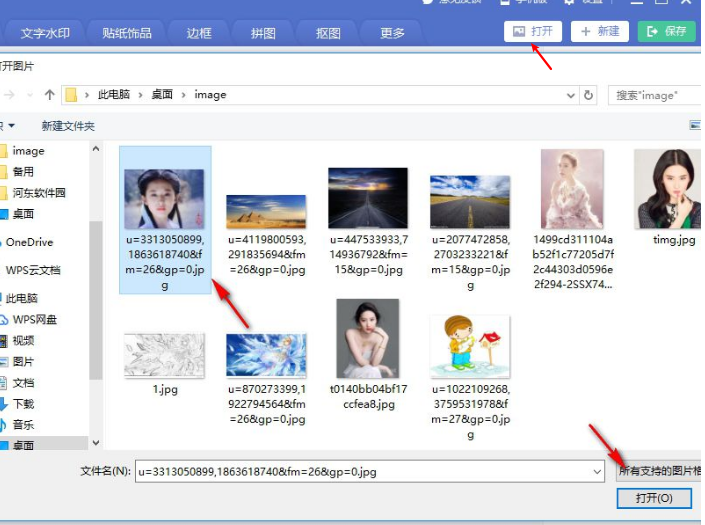Select the u=3313050899 portrait thumbnail
Viewport: 705px width, 525px height.
165,200
